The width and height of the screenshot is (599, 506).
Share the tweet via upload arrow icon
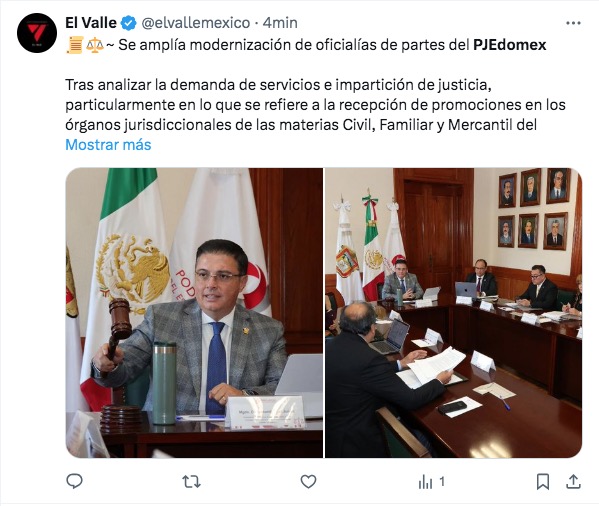point(573,482)
